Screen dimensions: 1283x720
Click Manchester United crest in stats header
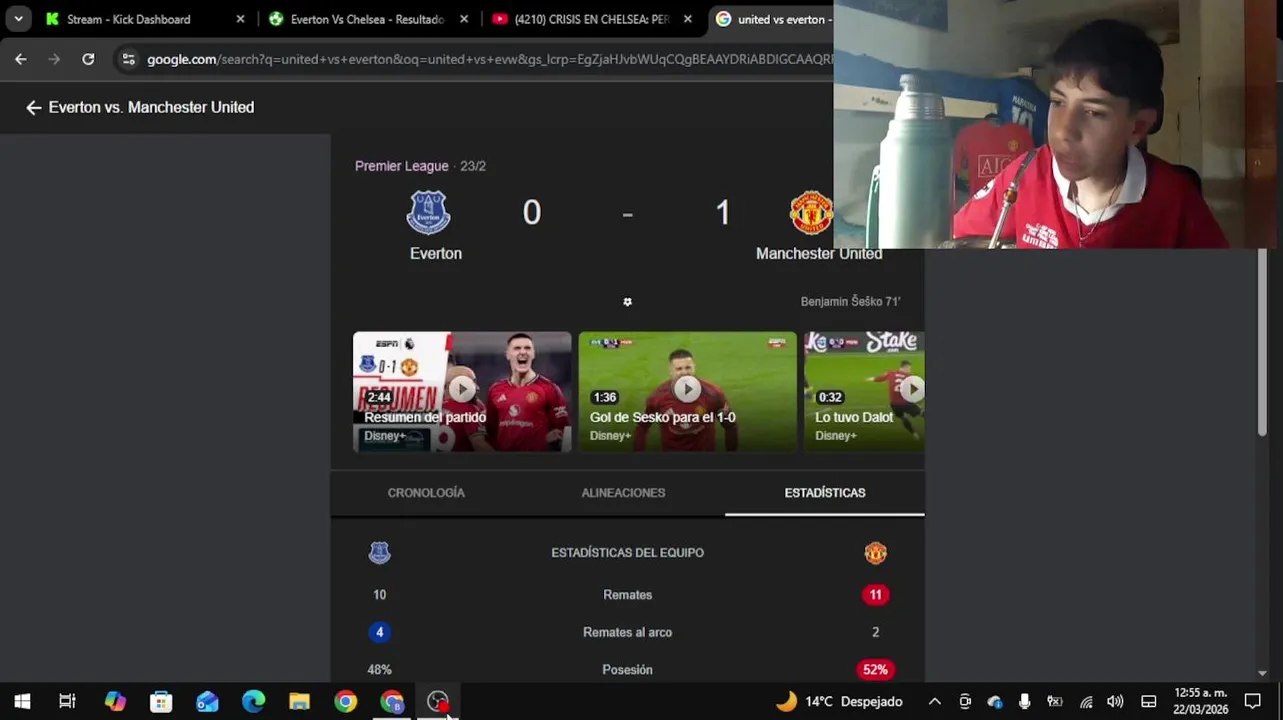coord(875,553)
